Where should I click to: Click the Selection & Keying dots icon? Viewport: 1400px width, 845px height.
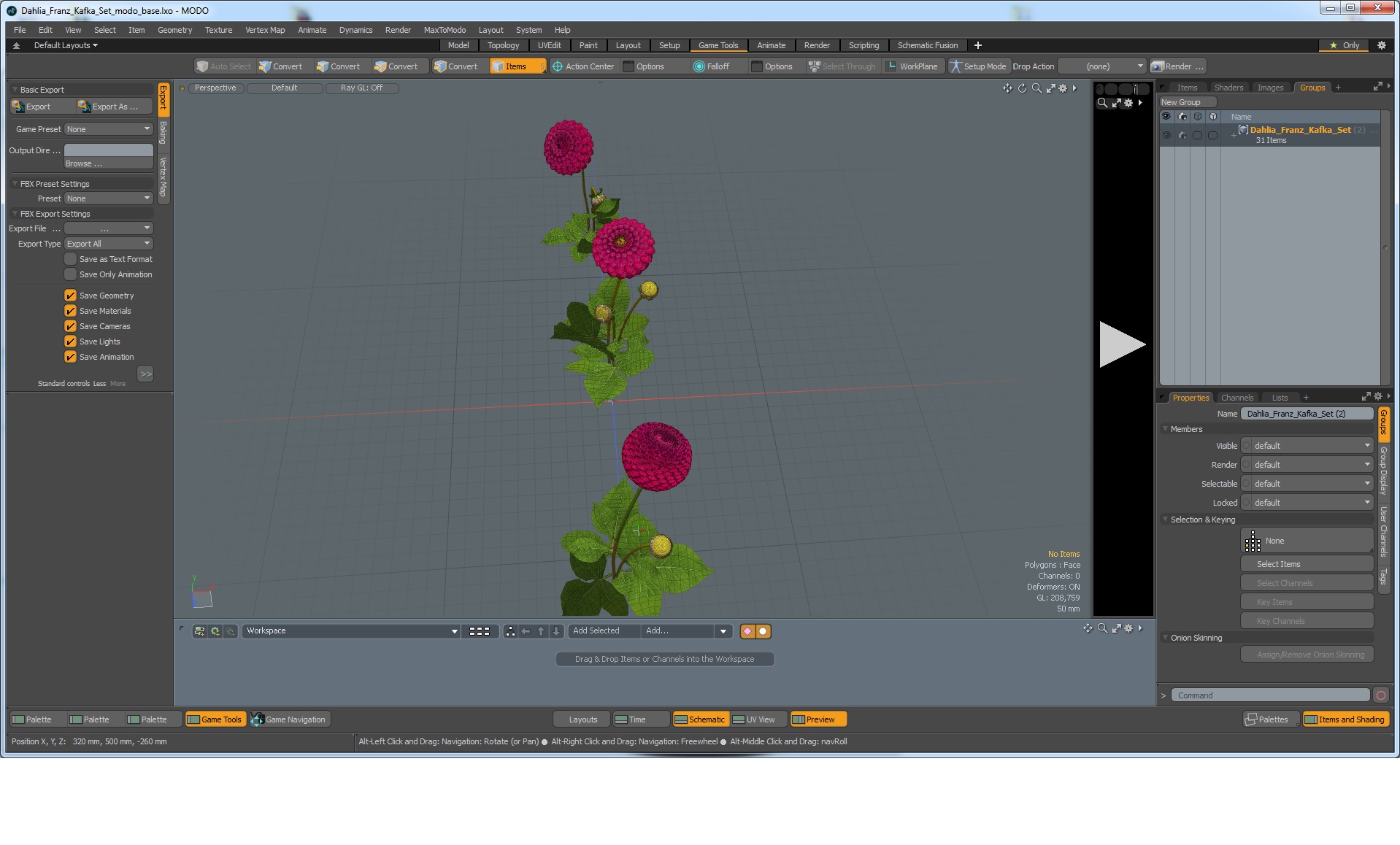coord(1253,541)
